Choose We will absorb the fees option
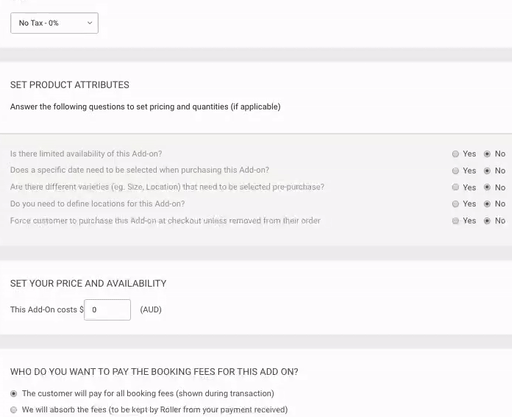 point(14,410)
